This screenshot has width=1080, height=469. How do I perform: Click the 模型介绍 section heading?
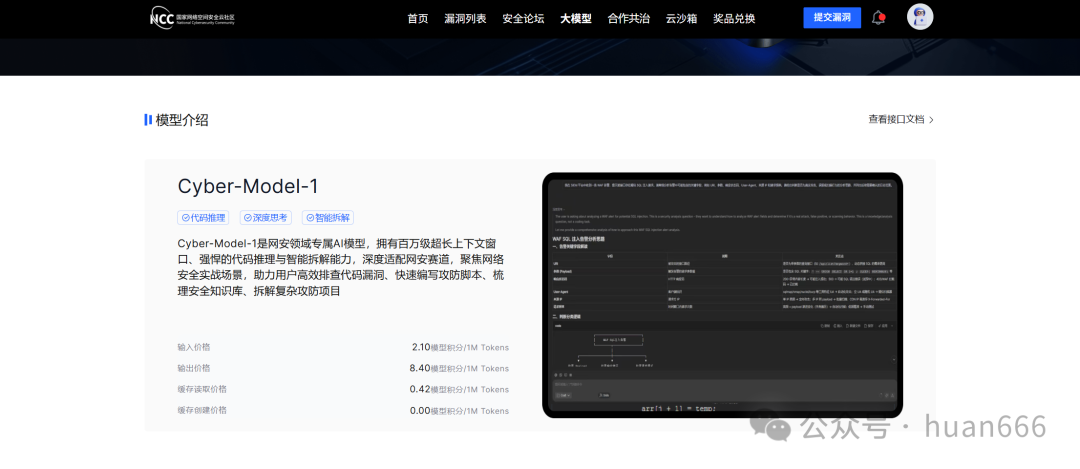click(182, 120)
